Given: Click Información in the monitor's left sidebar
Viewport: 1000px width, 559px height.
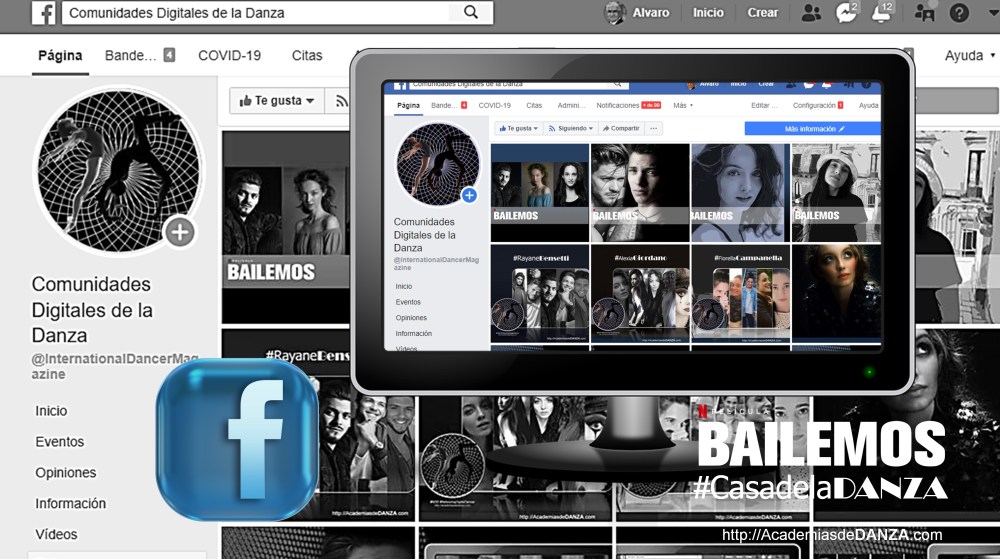Looking at the screenshot, I should point(413,333).
